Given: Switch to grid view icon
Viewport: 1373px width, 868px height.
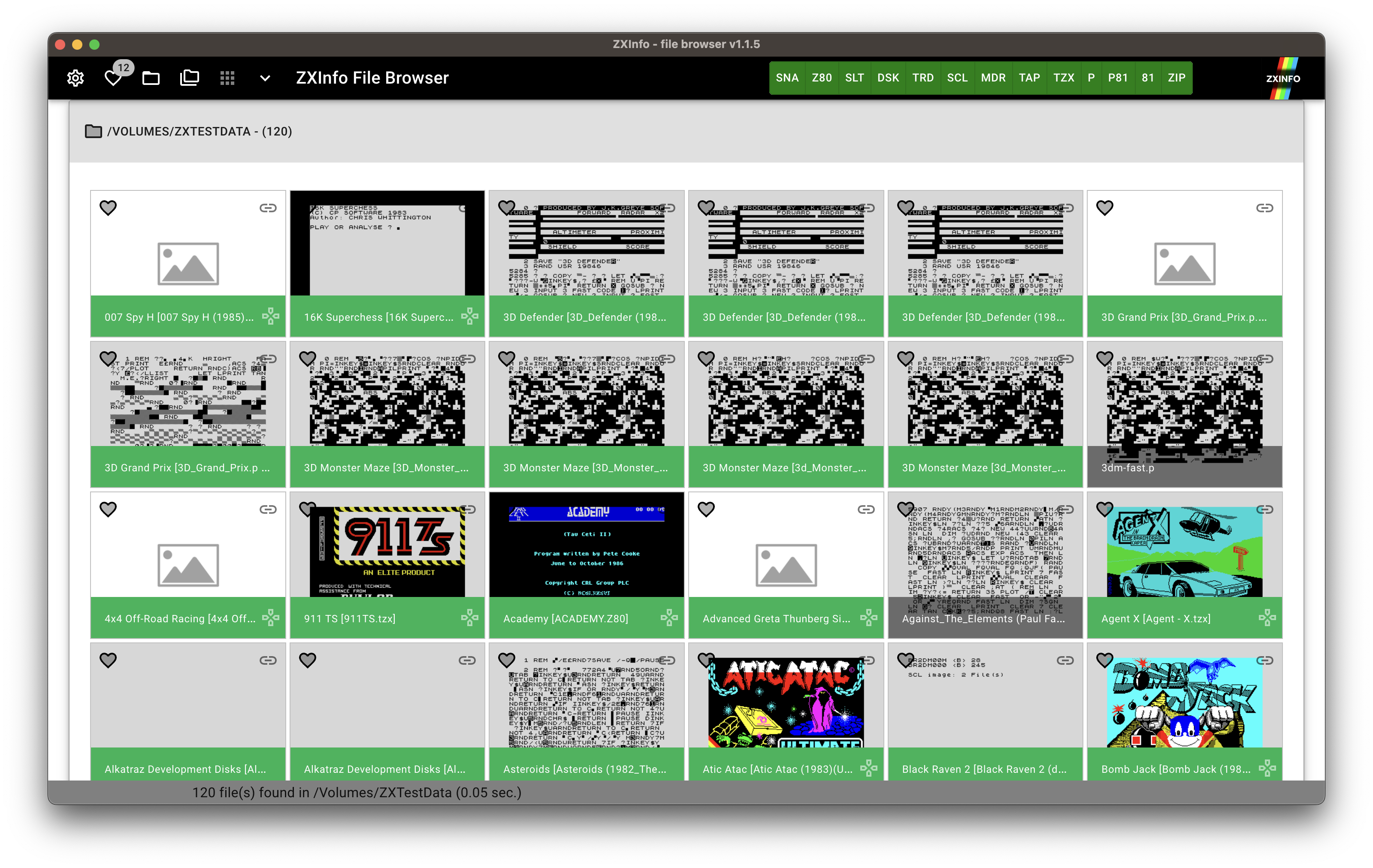Looking at the screenshot, I should point(227,78).
